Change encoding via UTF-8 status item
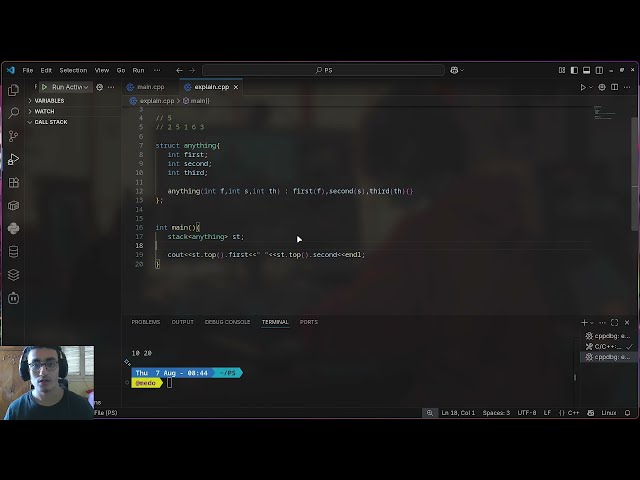The width and height of the screenshot is (640, 480). pyautogui.click(x=527, y=413)
